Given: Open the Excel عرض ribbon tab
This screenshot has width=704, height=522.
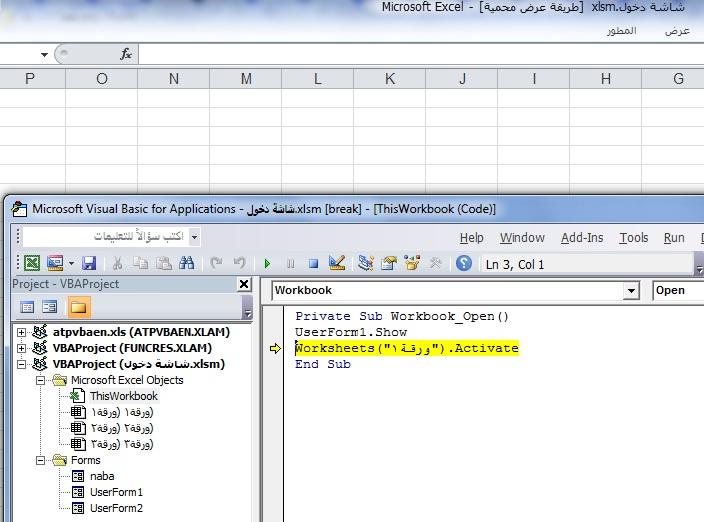Looking at the screenshot, I should 677,31.
